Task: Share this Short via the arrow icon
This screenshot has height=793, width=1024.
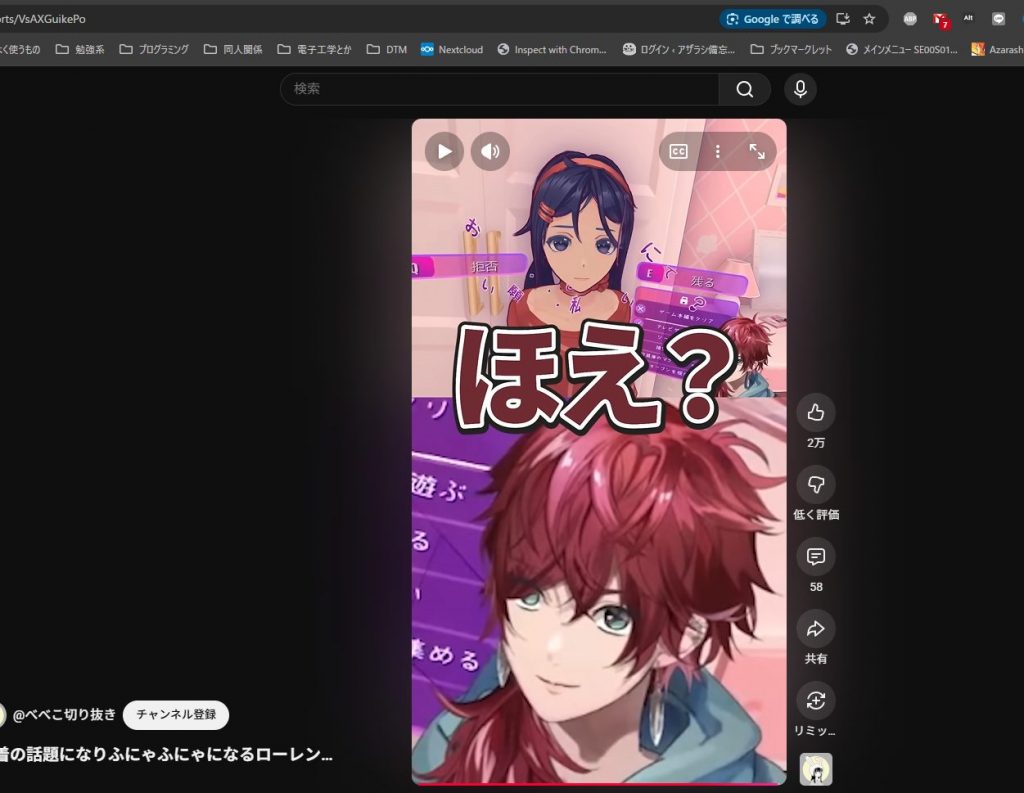Action: 815,629
